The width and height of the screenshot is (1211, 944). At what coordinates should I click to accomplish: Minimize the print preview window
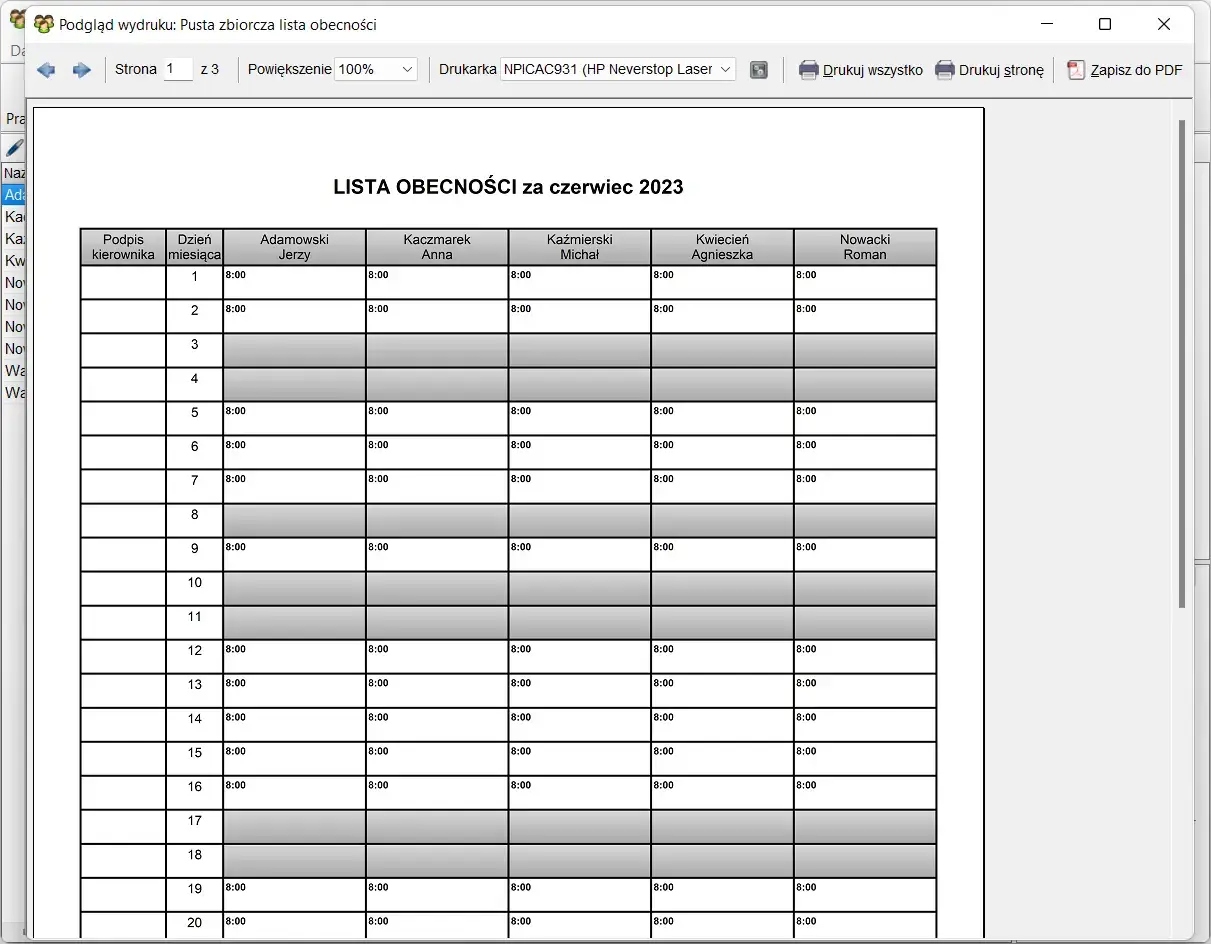tap(1046, 24)
